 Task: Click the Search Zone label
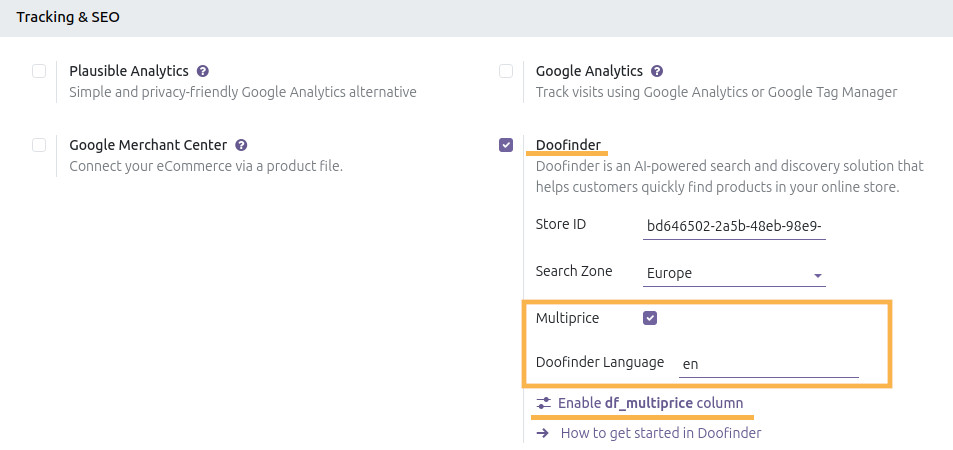[574, 271]
